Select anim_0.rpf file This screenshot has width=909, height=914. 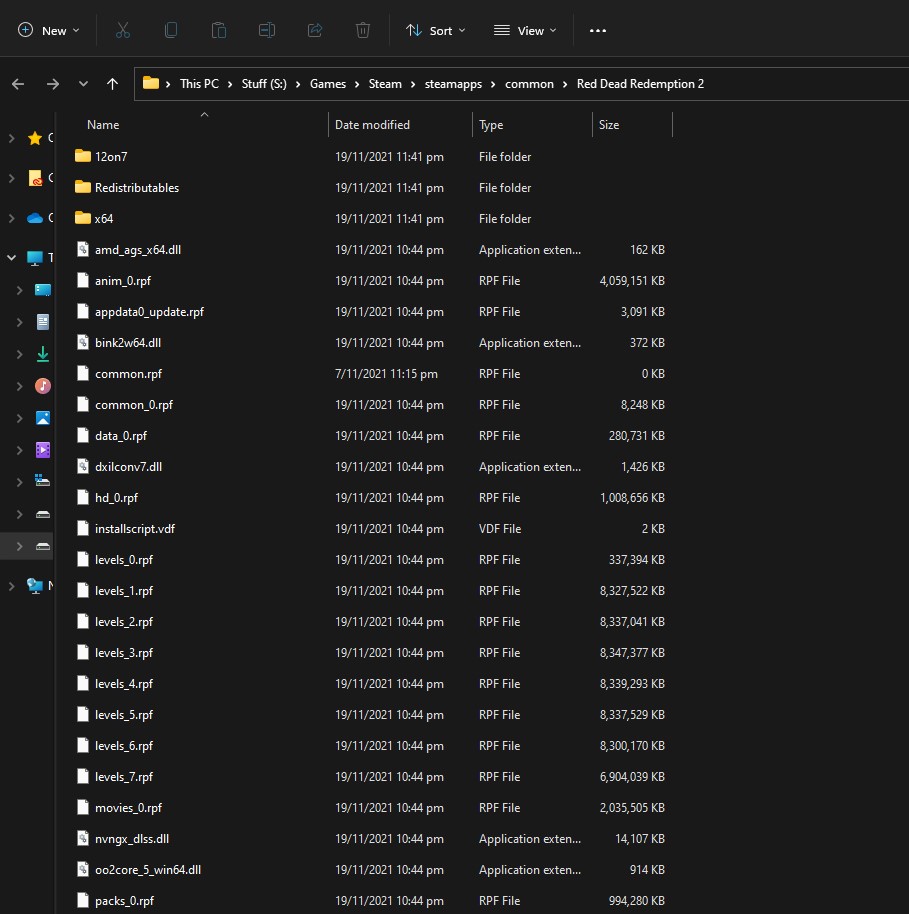click(x=371, y=281)
